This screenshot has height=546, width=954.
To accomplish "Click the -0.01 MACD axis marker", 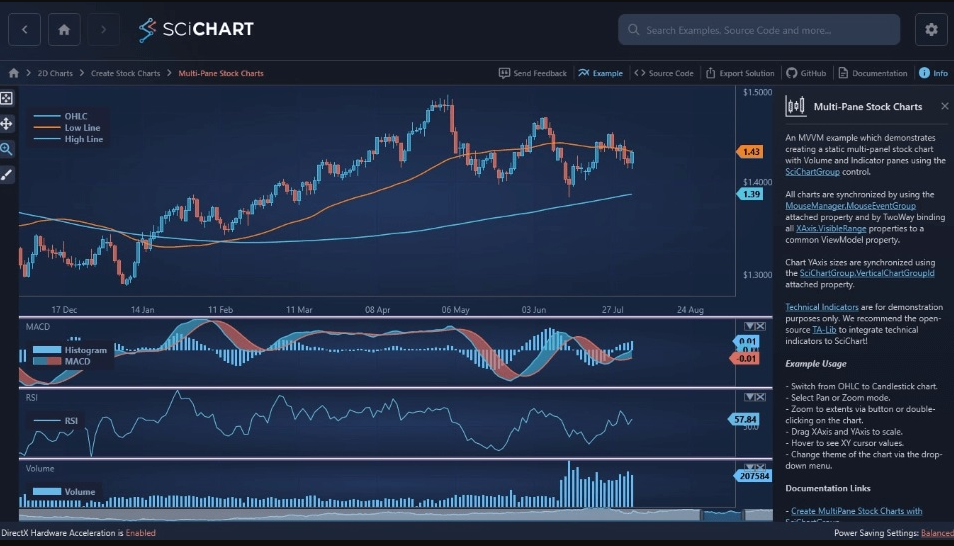I will pyautogui.click(x=745, y=359).
